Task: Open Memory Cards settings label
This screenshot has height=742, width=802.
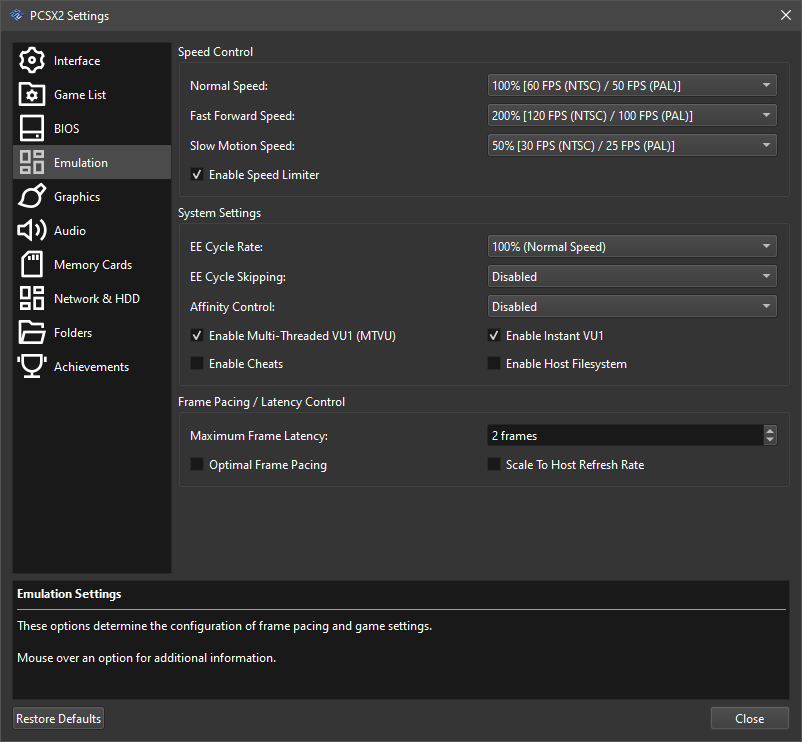Action: (93, 265)
